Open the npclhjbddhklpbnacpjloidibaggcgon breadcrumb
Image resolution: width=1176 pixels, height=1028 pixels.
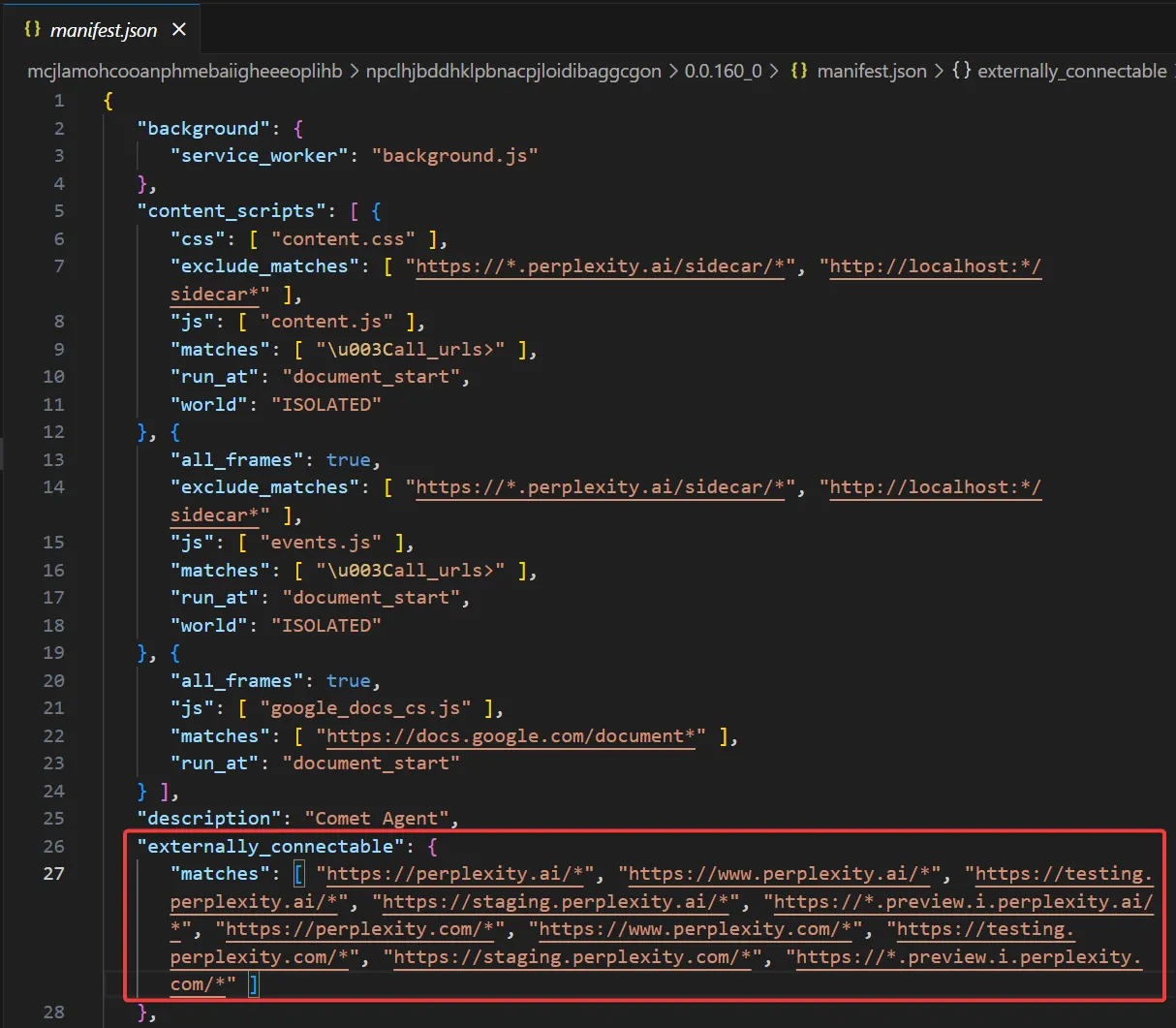[x=513, y=71]
